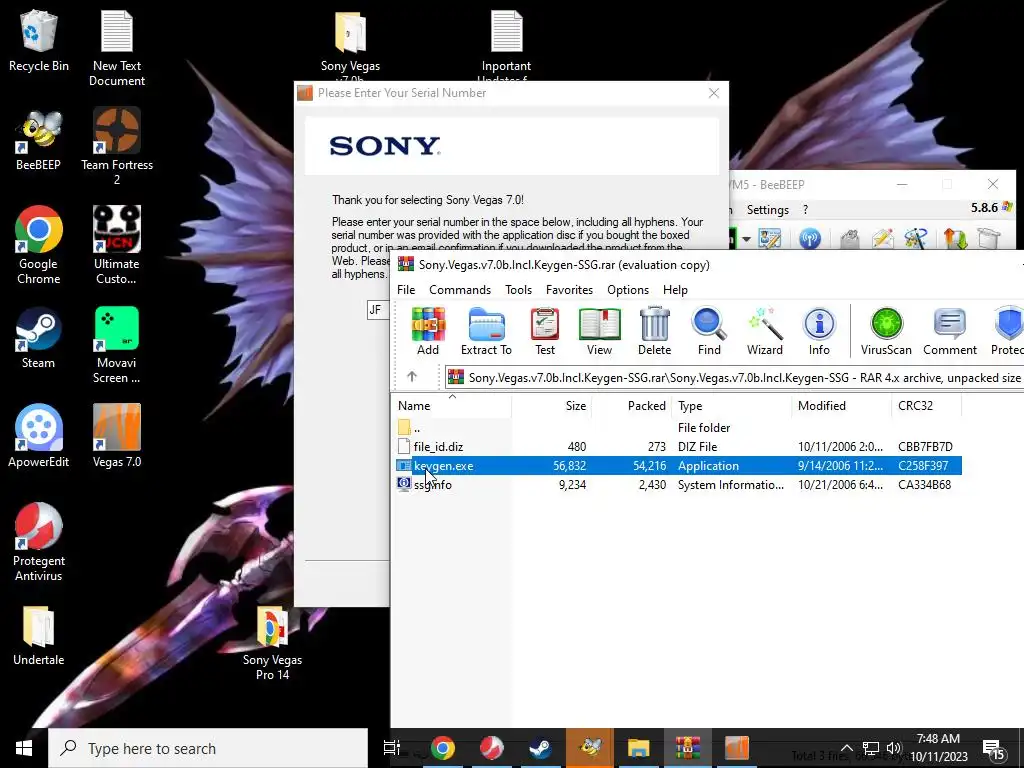Sort file list by Modified column

841,406
